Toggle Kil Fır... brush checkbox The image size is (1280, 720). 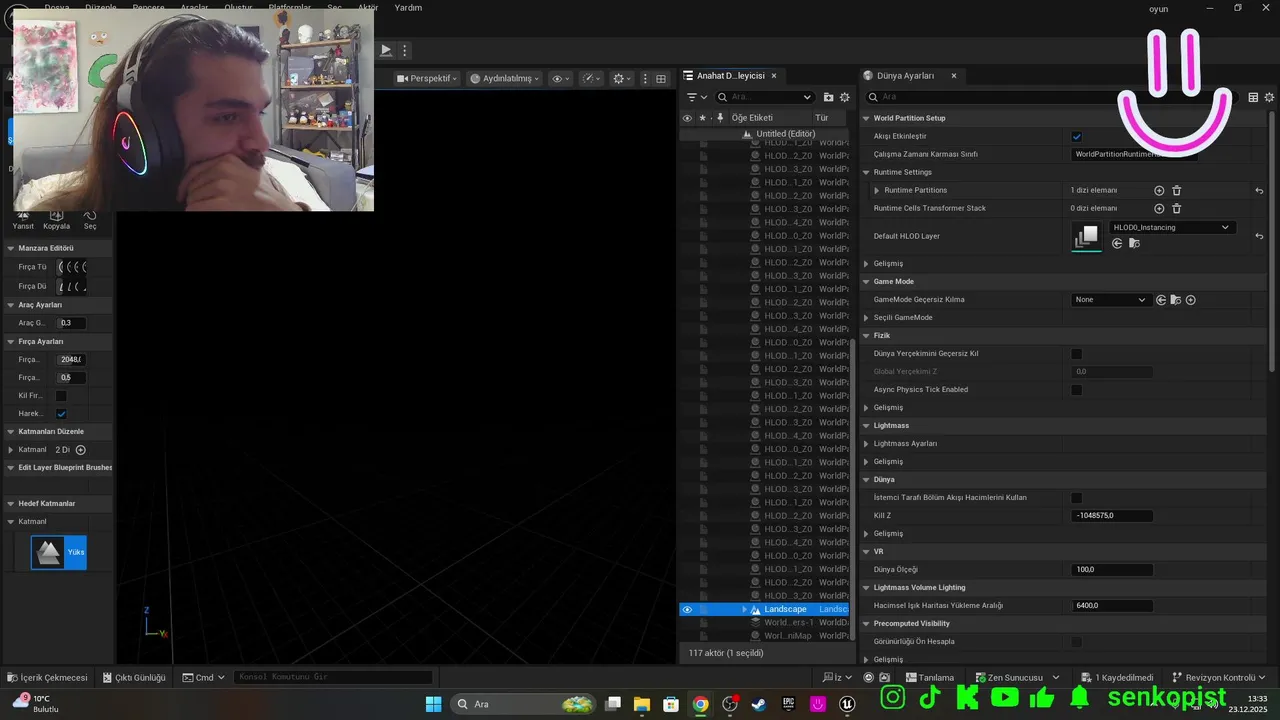[61, 396]
